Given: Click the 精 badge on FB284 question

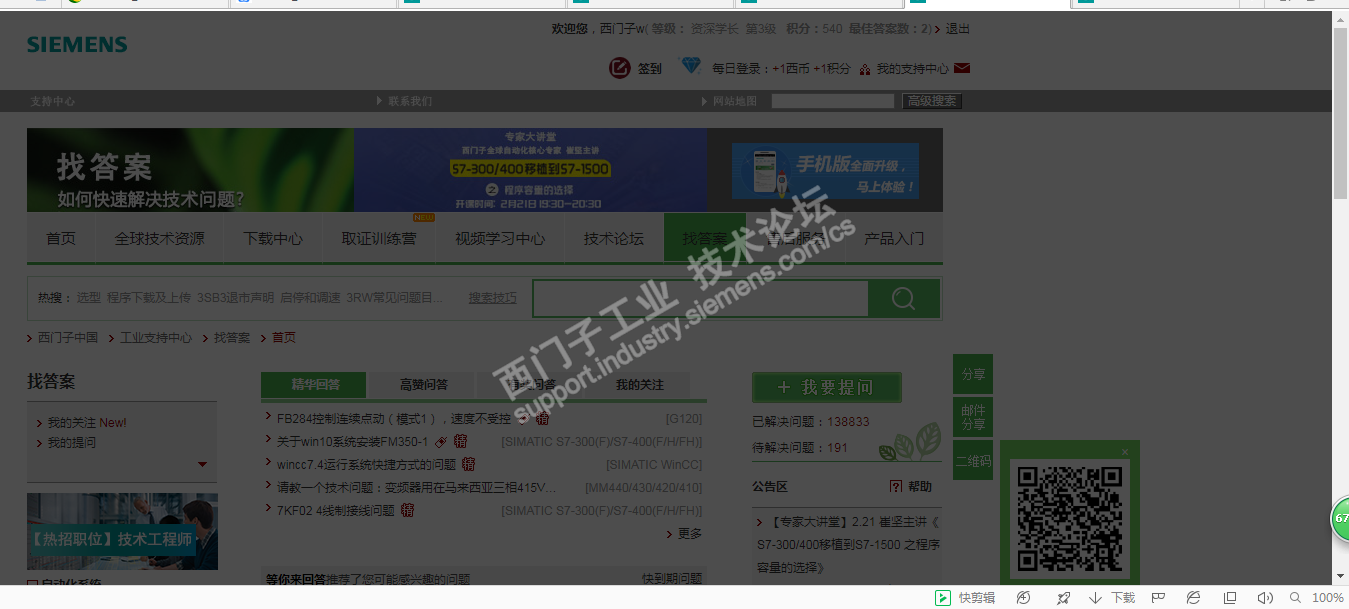Looking at the screenshot, I should pyautogui.click(x=542, y=419).
